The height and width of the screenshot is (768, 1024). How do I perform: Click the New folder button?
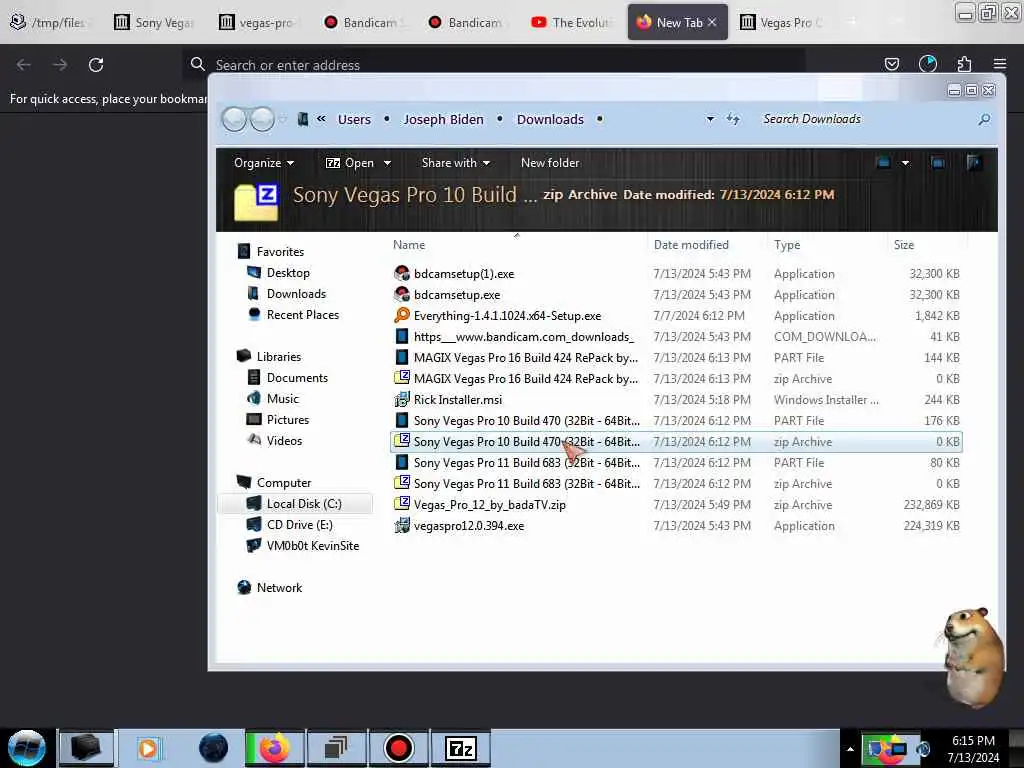[550, 163]
